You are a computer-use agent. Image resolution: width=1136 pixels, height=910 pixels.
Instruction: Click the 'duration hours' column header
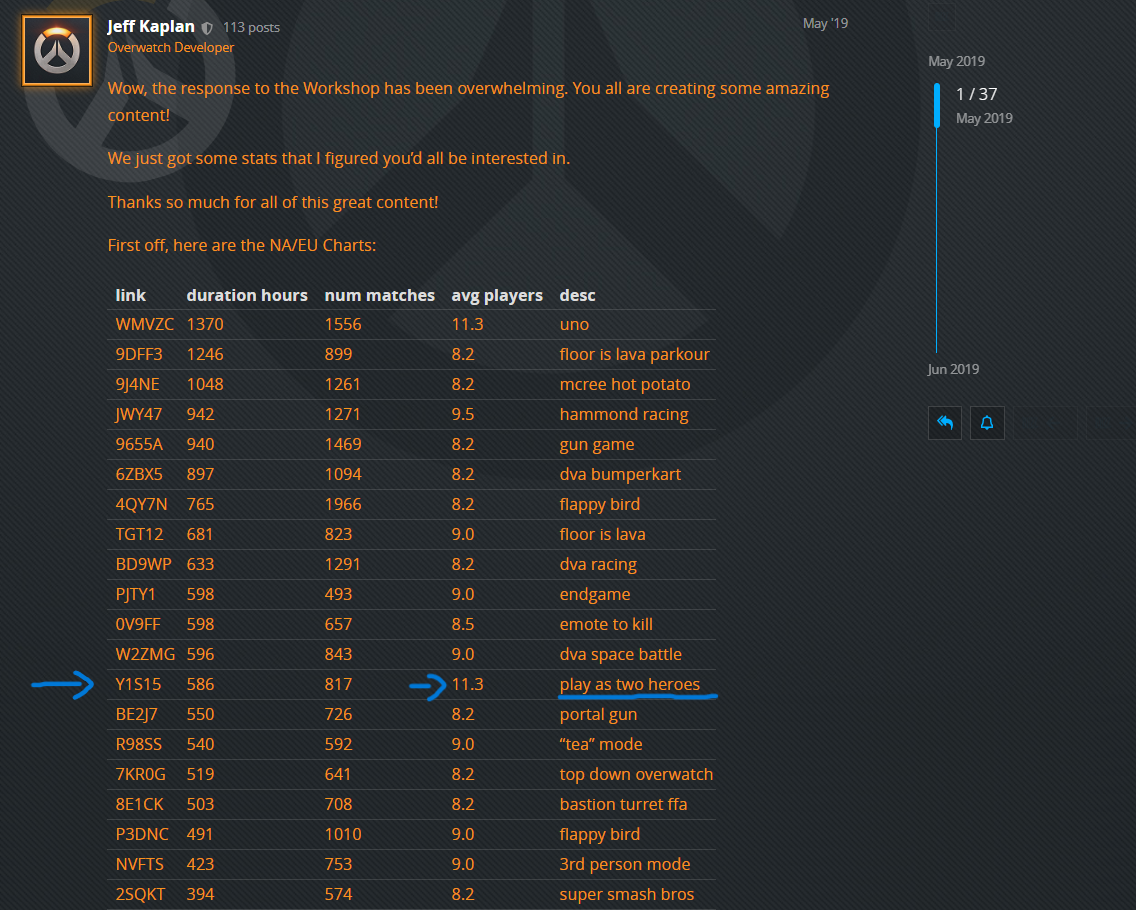point(247,296)
